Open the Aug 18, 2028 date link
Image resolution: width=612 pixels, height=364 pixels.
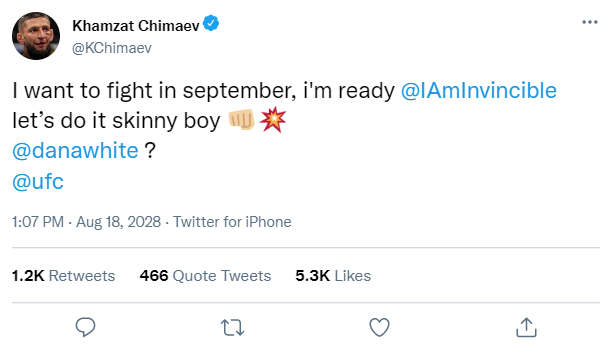tap(118, 222)
